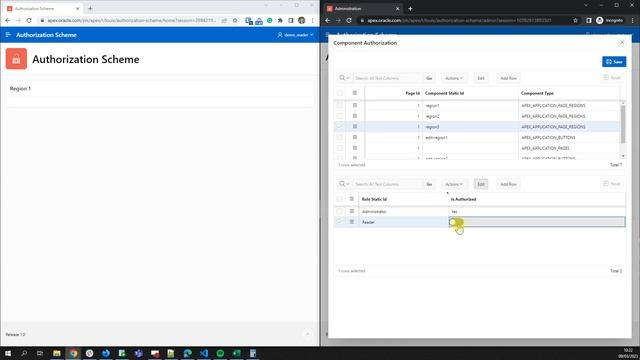Click Add Row in the lower roles grid
640x360 pixels.
click(x=508, y=184)
